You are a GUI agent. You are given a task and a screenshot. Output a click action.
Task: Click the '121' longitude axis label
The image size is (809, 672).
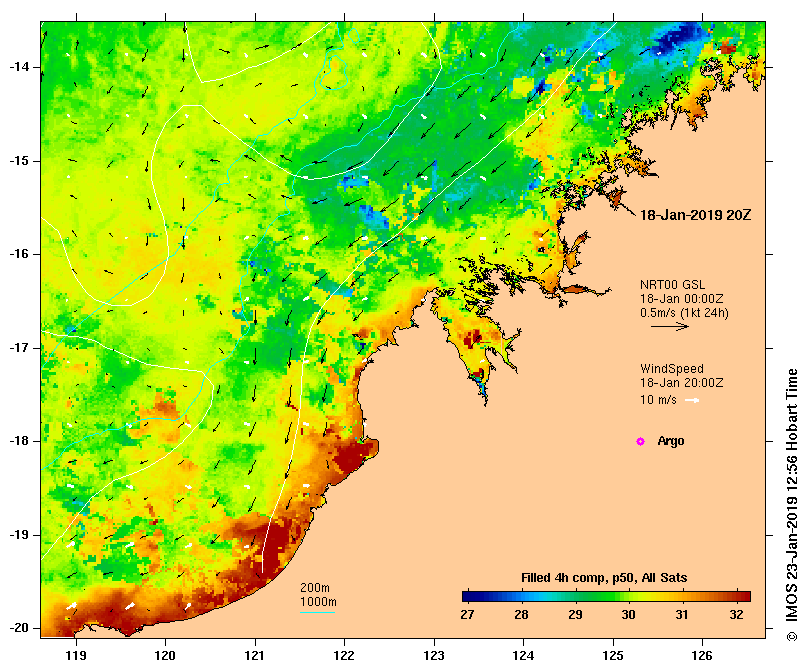click(255, 656)
